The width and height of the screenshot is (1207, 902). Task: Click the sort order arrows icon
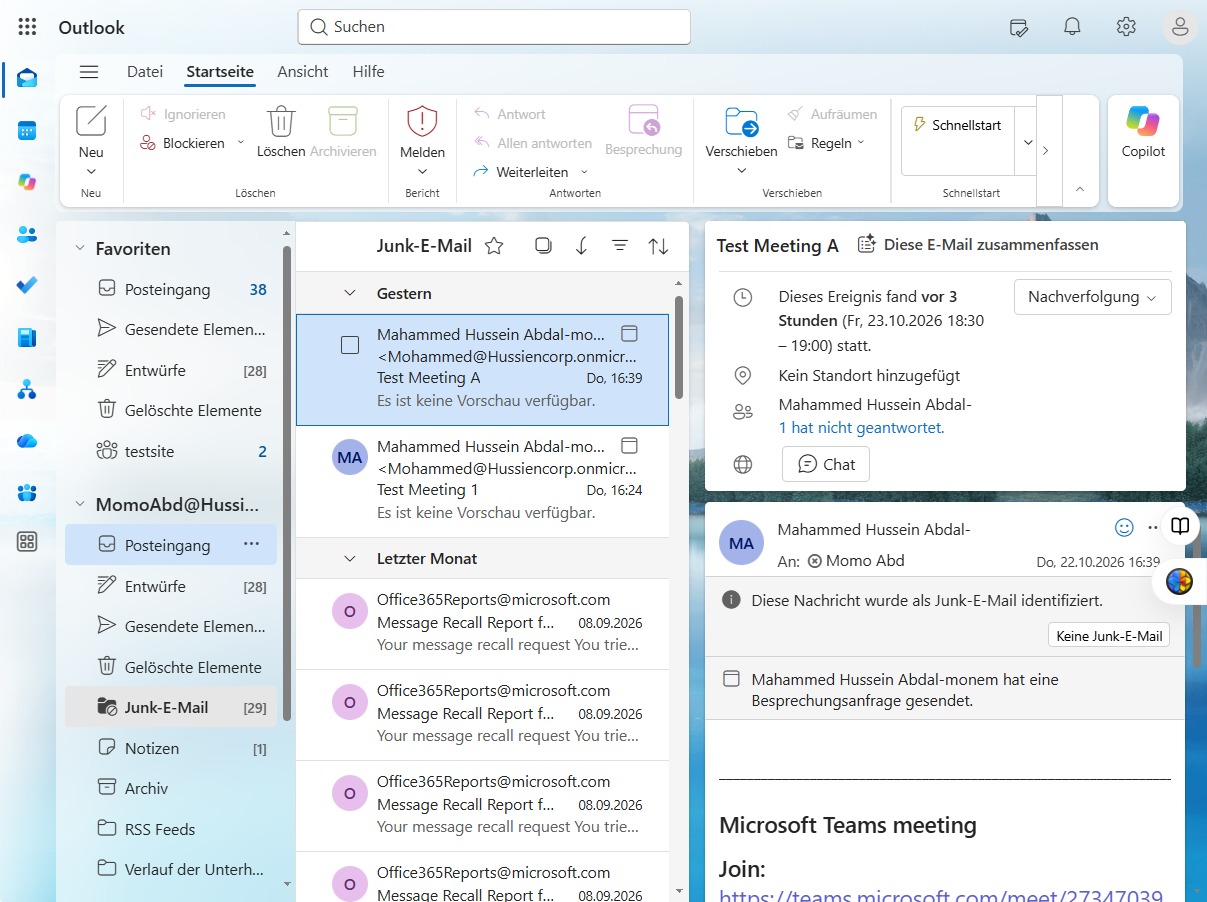[x=658, y=246]
